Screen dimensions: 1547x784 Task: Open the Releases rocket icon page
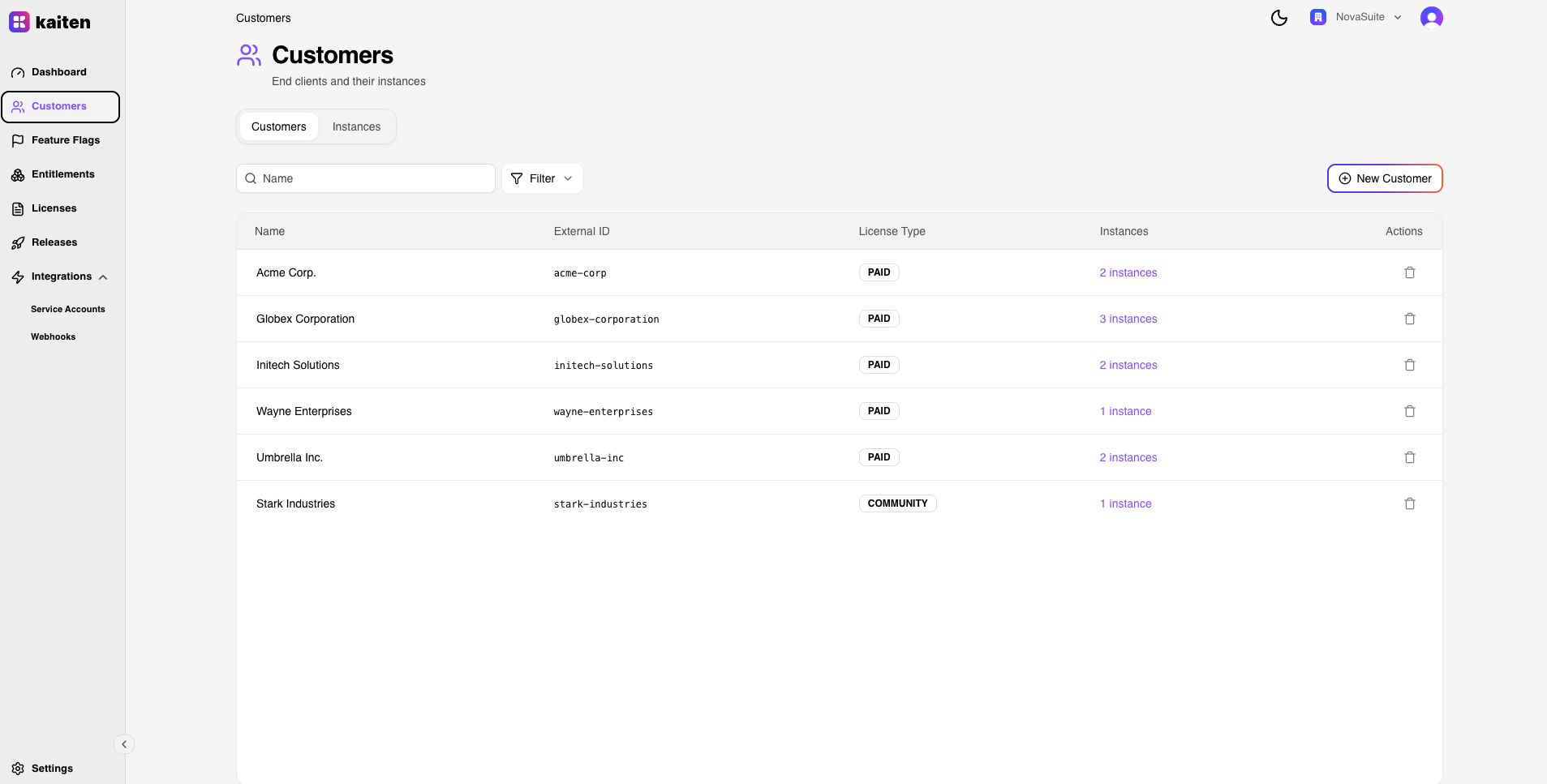[x=18, y=243]
